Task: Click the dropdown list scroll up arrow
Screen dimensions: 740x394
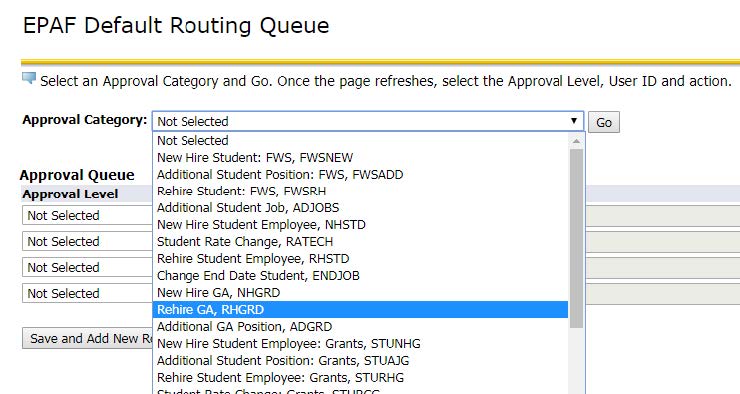Action: (x=576, y=141)
